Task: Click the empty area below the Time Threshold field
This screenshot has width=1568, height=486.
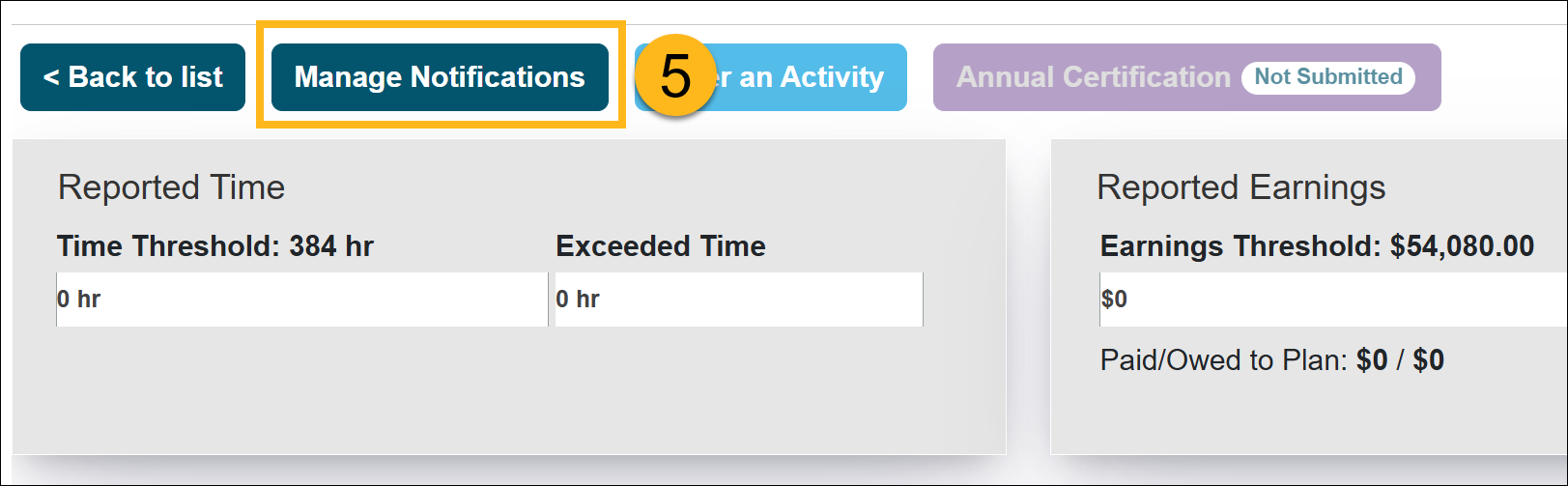Action: pos(301,386)
